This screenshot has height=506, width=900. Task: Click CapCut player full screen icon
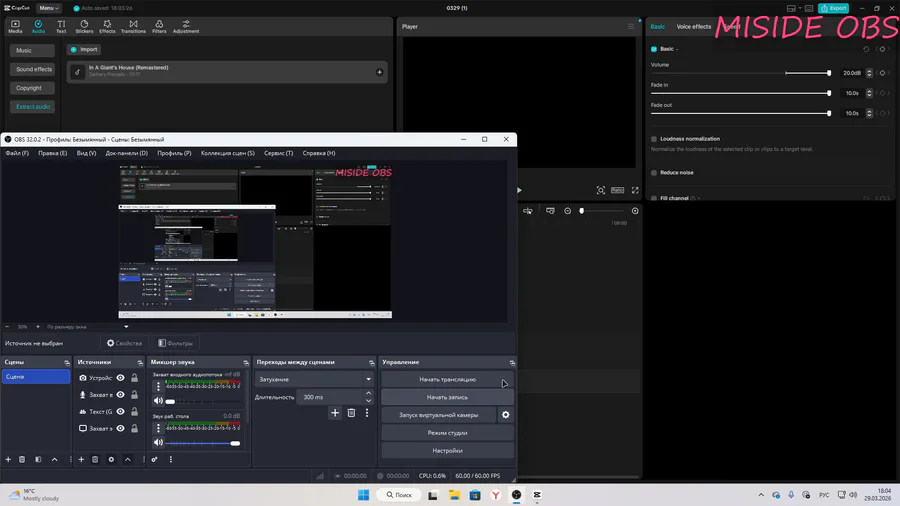pos(635,190)
